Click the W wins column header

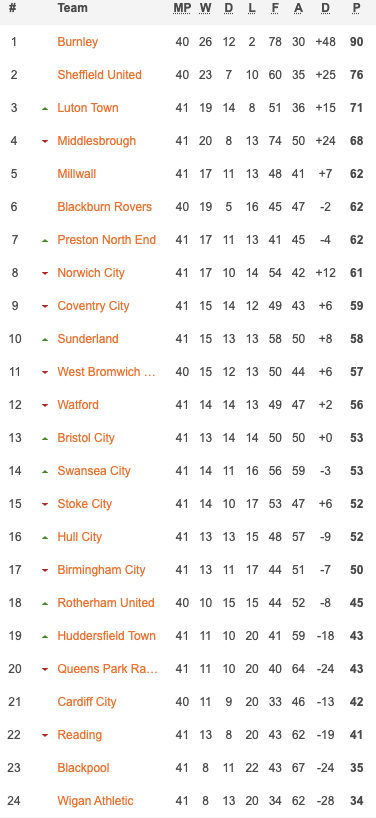[x=205, y=8]
